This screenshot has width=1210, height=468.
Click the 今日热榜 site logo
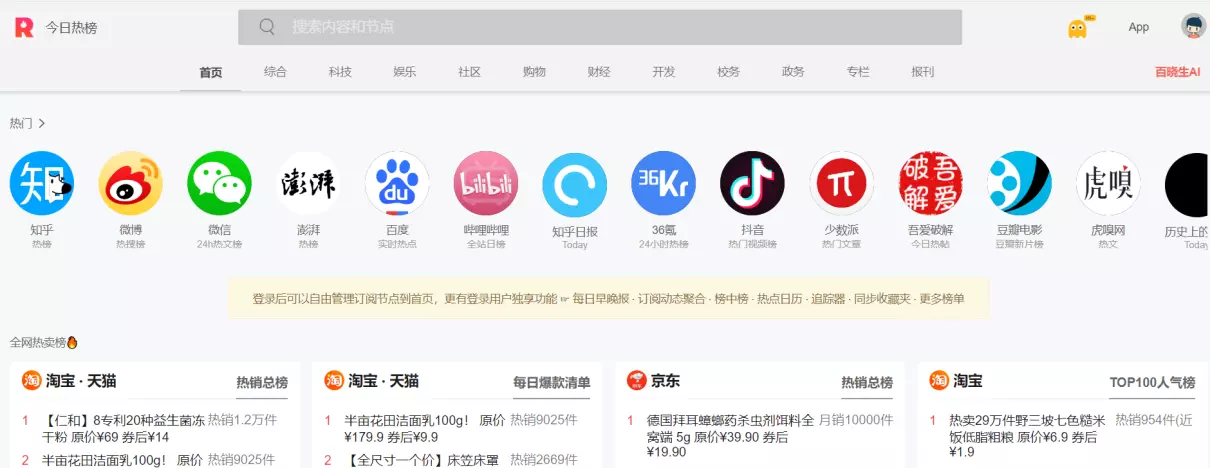pos(56,28)
